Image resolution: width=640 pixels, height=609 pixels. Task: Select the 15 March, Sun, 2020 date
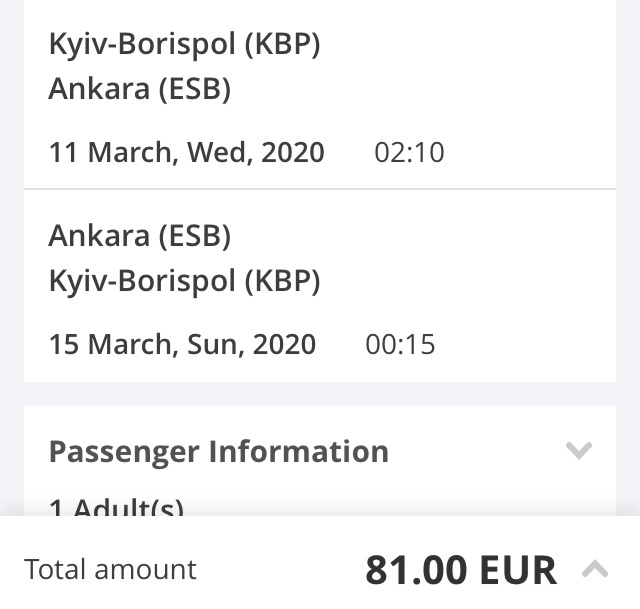click(182, 344)
